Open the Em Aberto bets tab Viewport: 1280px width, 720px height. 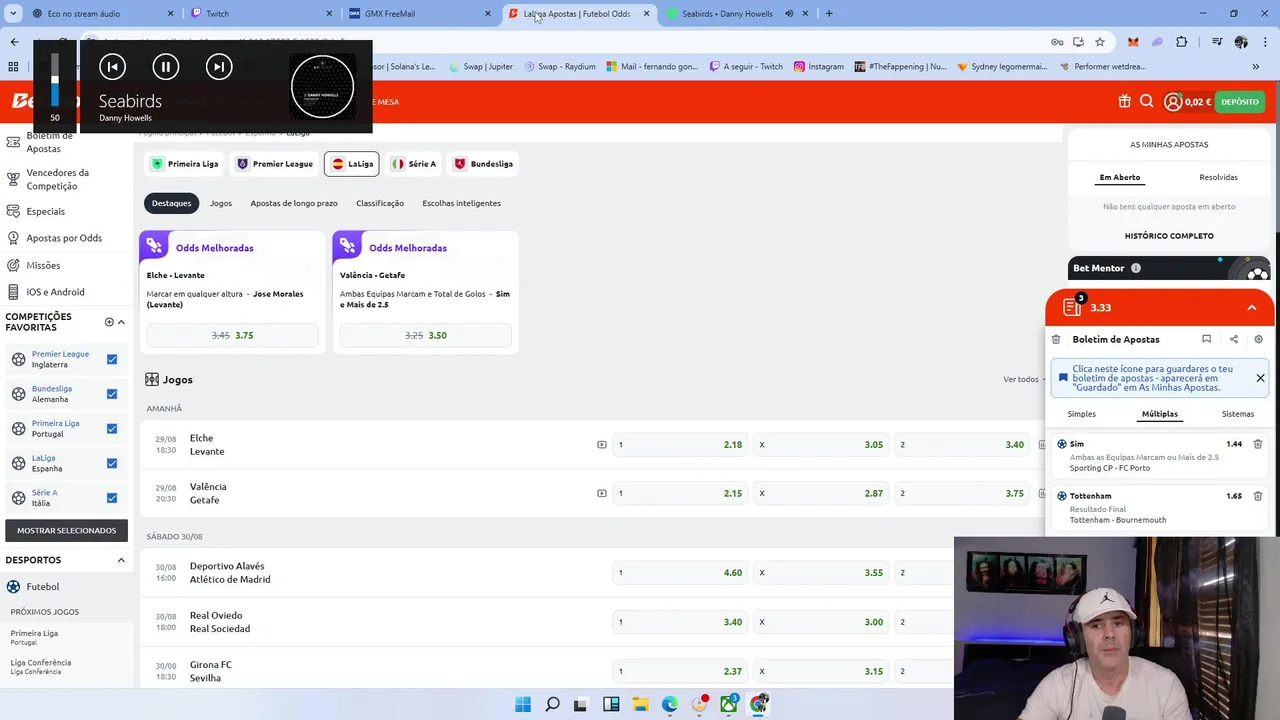coord(1120,177)
